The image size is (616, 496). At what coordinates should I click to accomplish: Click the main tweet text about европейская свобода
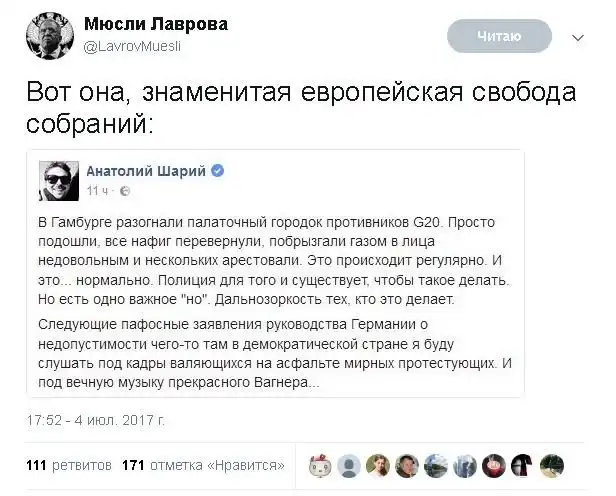tap(301, 110)
